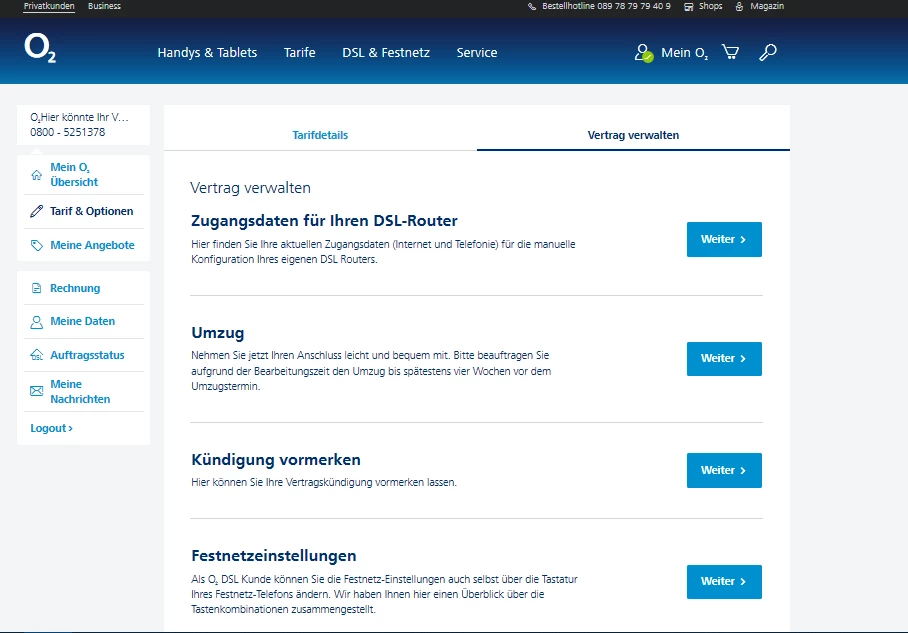Click the Magazin icon in top bar
This screenshot has height=633, width=908.
pos(739,6)
